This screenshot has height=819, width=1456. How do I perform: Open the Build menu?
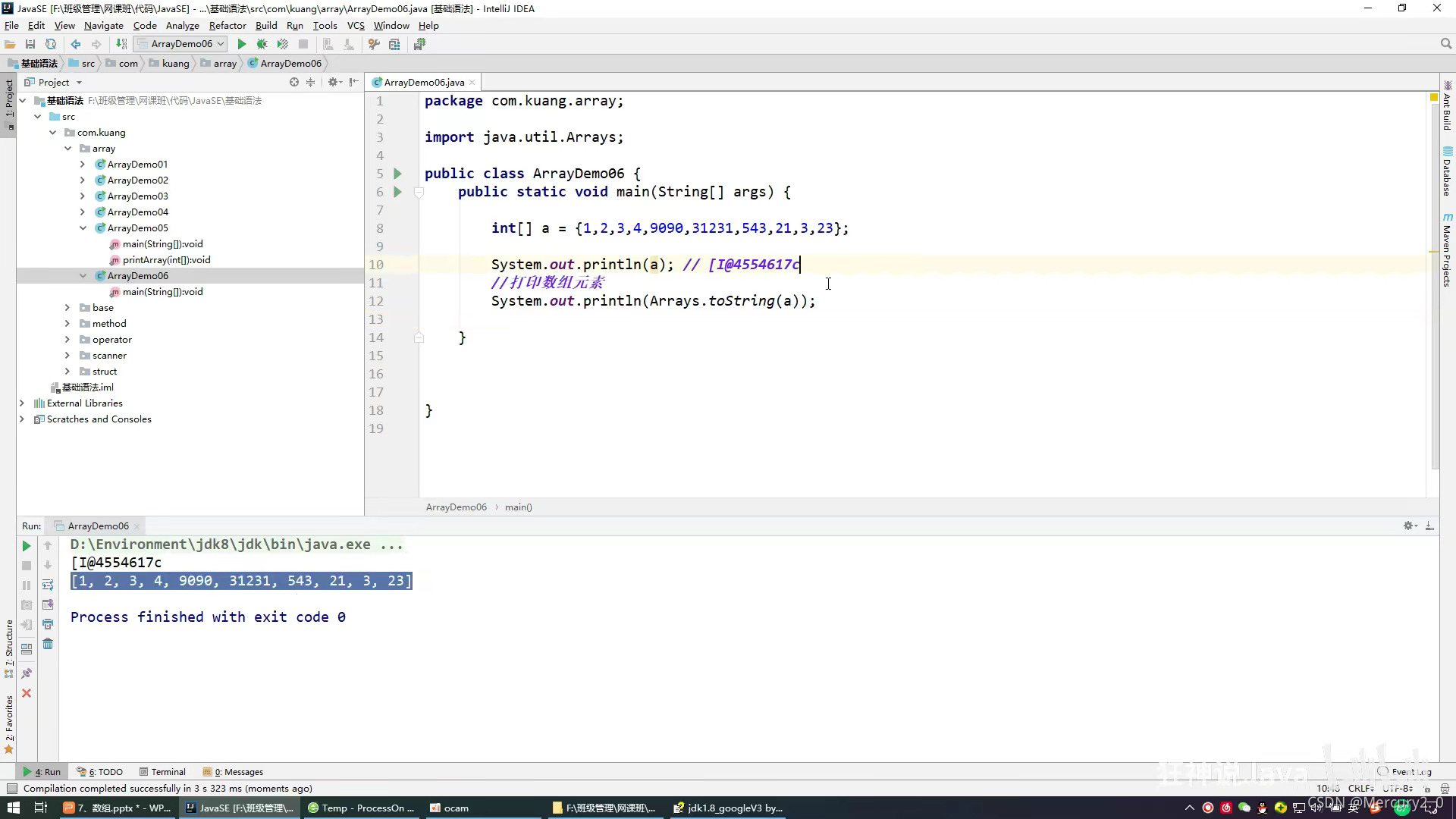click(266, 25)
